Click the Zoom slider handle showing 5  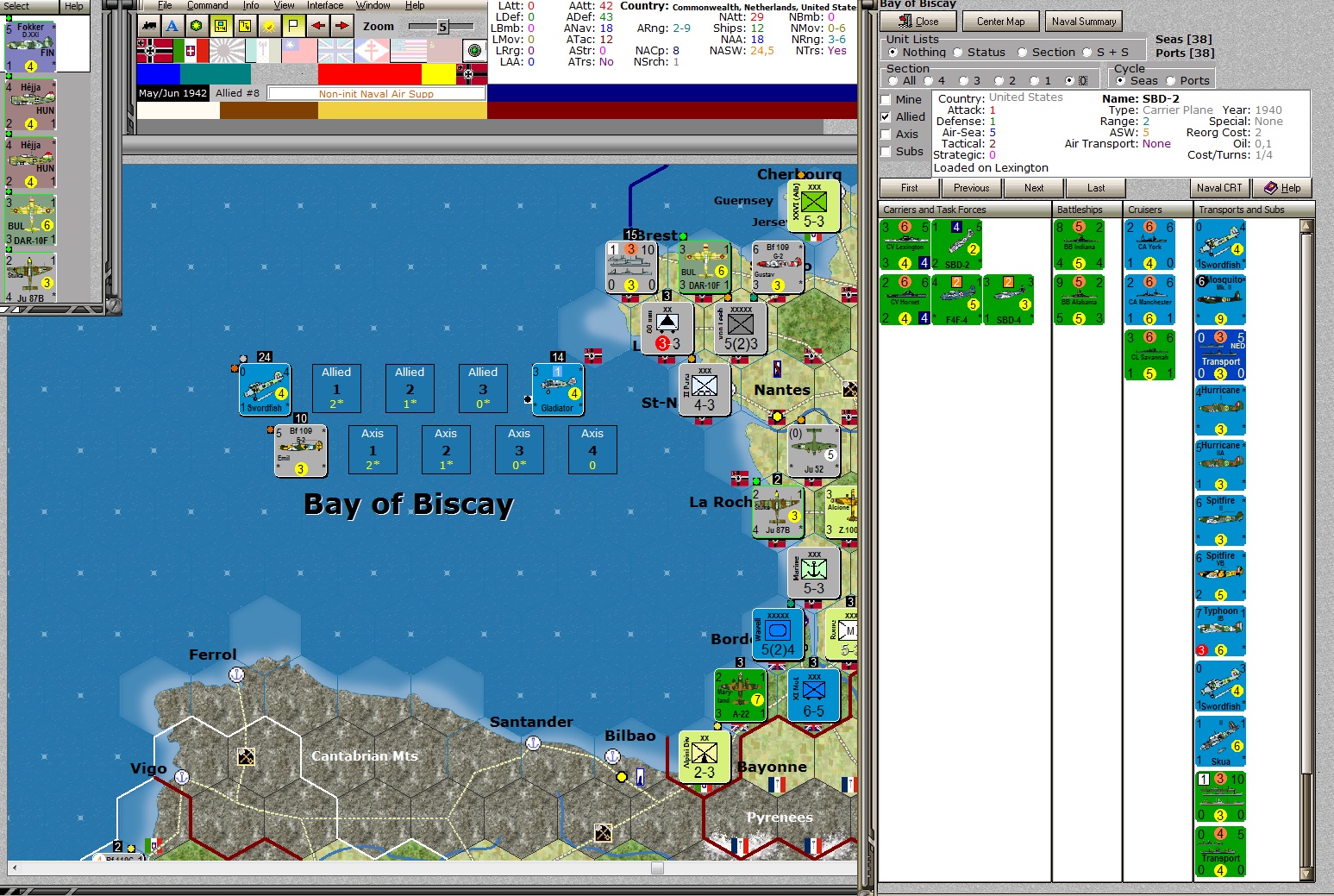pos(442,27)
